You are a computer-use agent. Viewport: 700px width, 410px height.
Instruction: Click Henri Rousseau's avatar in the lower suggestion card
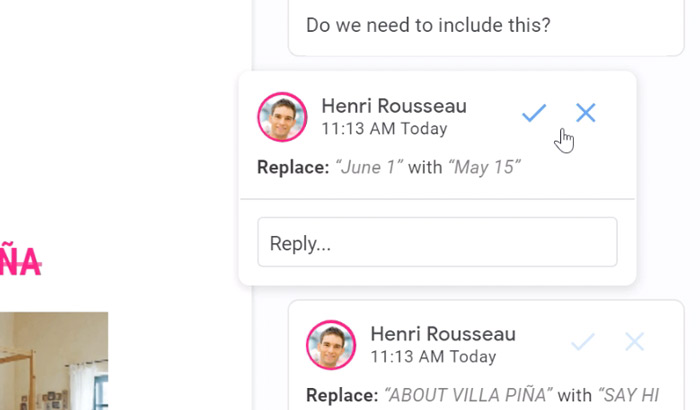pos(331,345)
